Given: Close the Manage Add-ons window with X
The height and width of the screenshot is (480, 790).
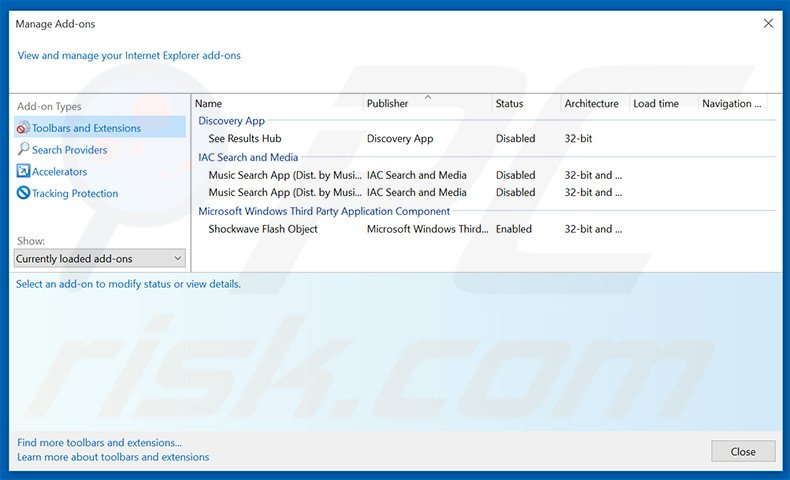Looking at the screenshot, I should [x=768, y=23].
